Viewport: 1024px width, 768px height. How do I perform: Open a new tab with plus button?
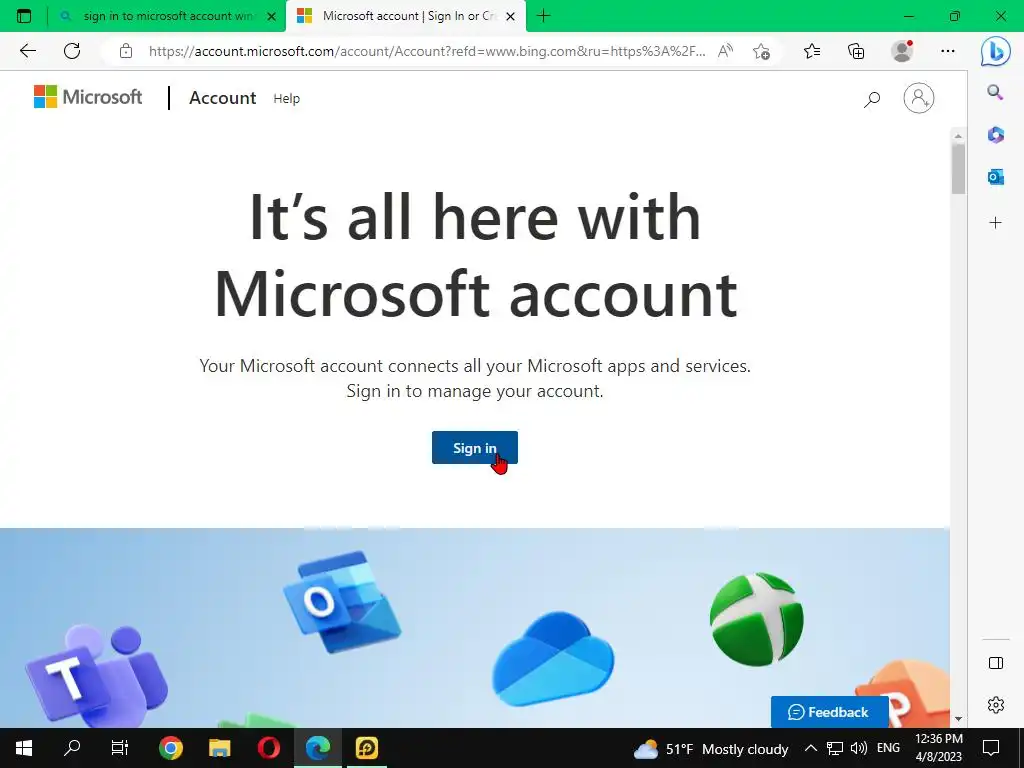[x=543, y=16]
